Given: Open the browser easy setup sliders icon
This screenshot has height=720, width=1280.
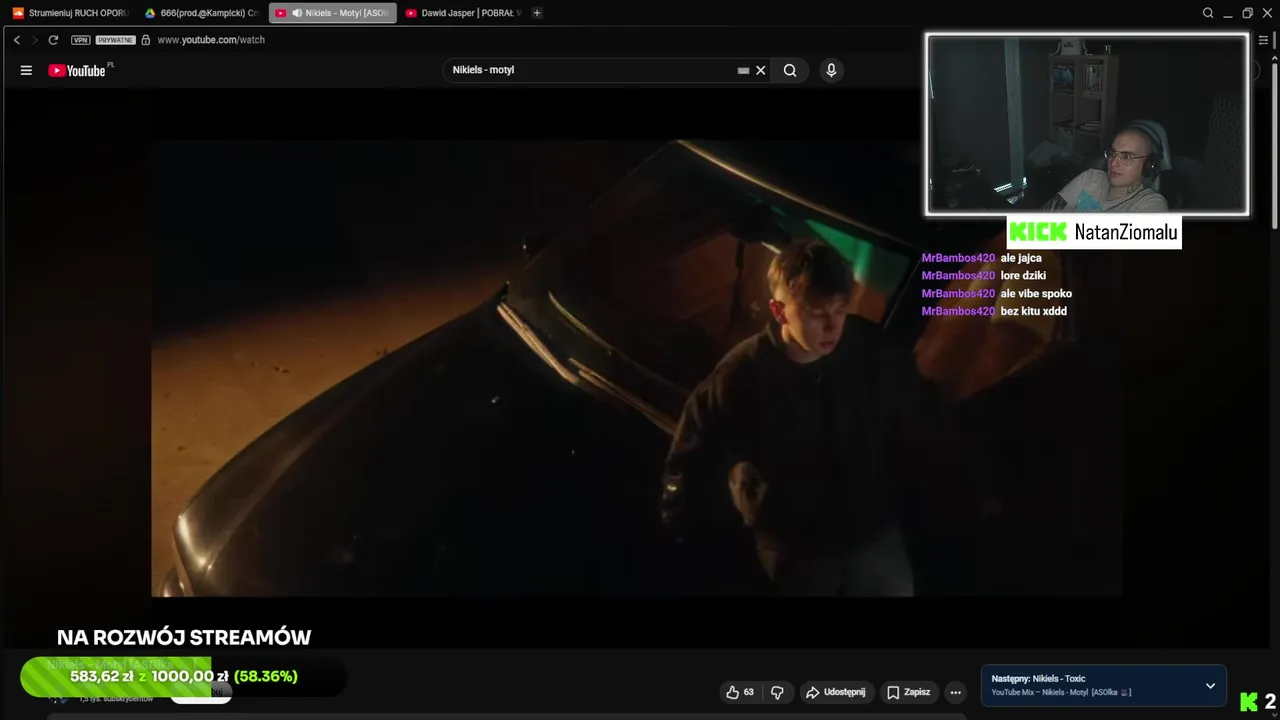Looking at the screenshot, I should pos(1263,40).
